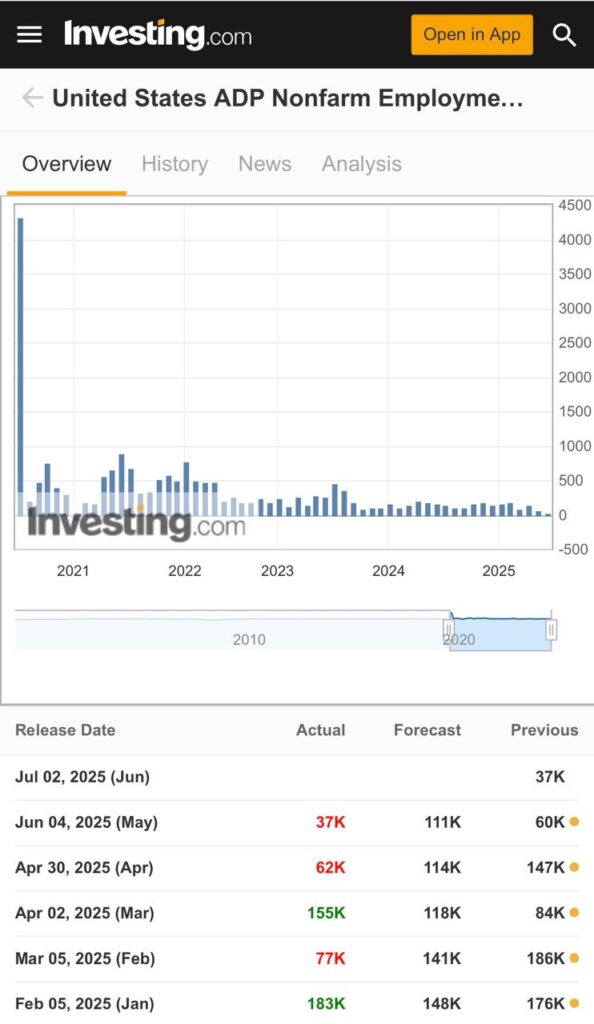Click the 2022 x-axis label

185,571
